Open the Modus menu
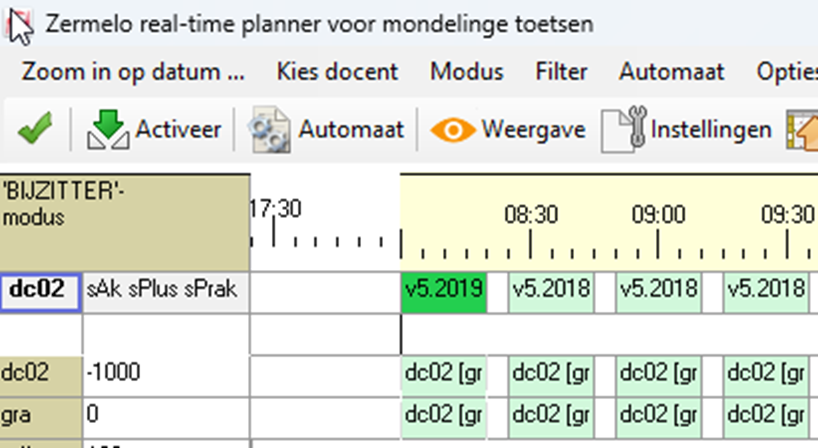Image resolution: width=818 pixels, height=448 pixels. (x=467, y=72)
